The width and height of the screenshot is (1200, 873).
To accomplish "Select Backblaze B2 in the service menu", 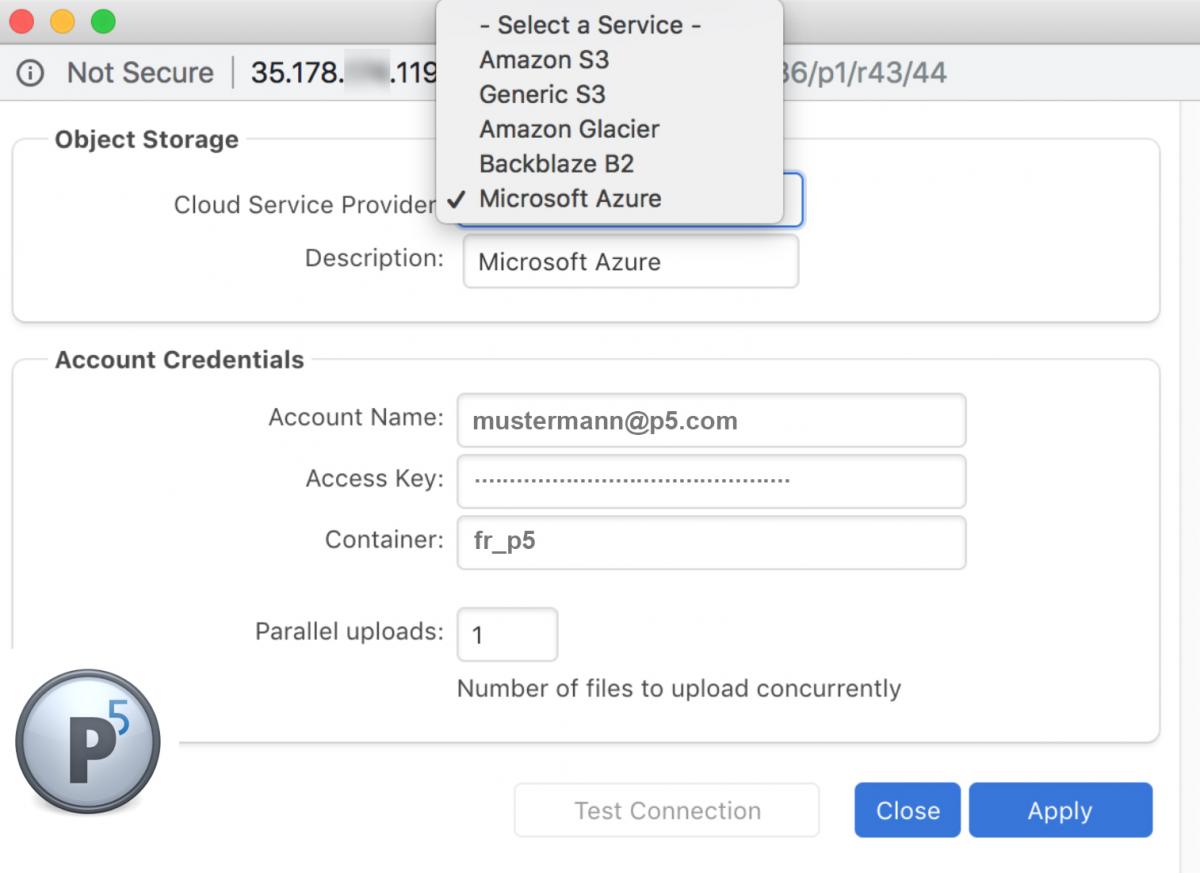I will click(x=556, y=164).
